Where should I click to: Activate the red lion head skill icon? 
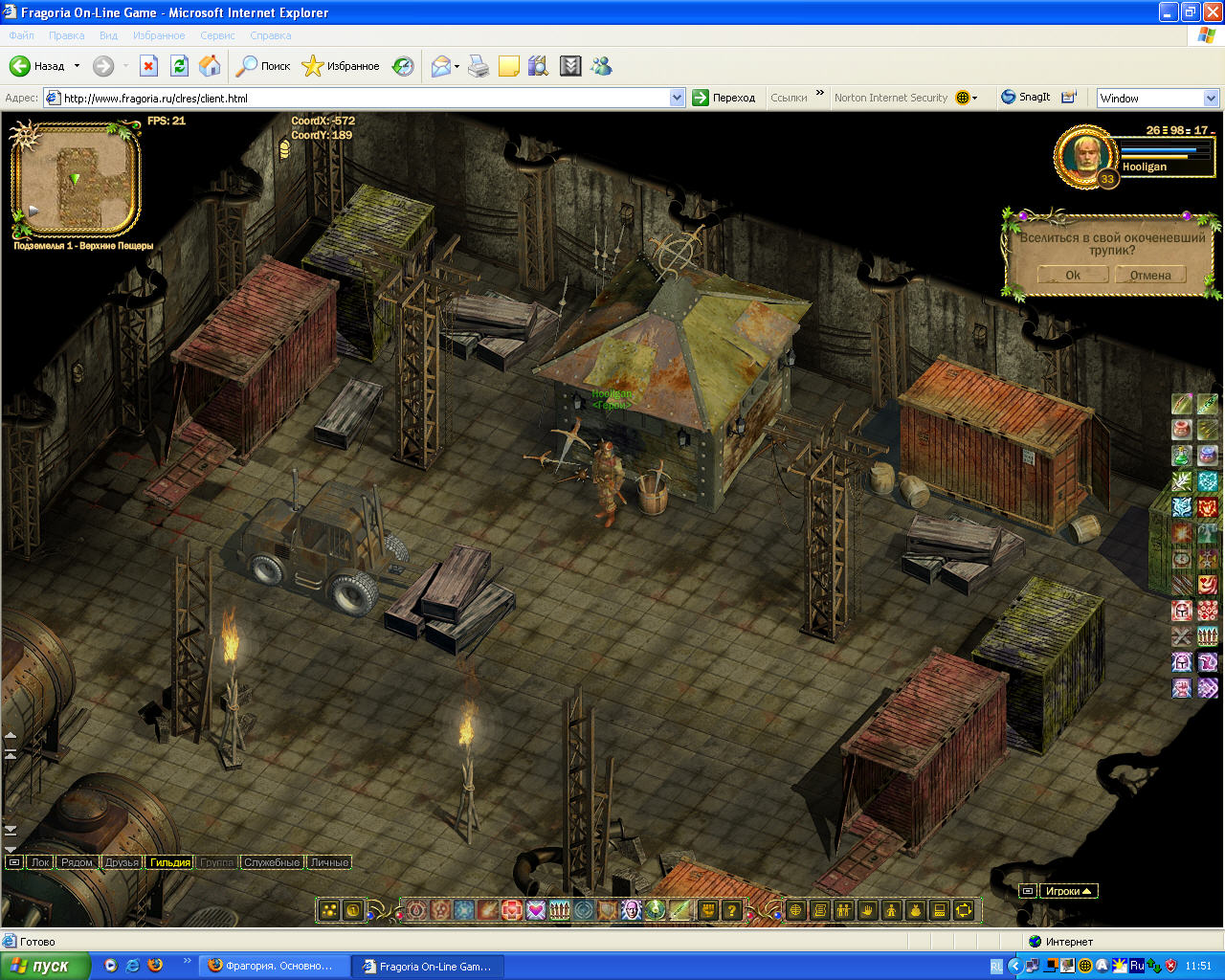(1208, 507)
